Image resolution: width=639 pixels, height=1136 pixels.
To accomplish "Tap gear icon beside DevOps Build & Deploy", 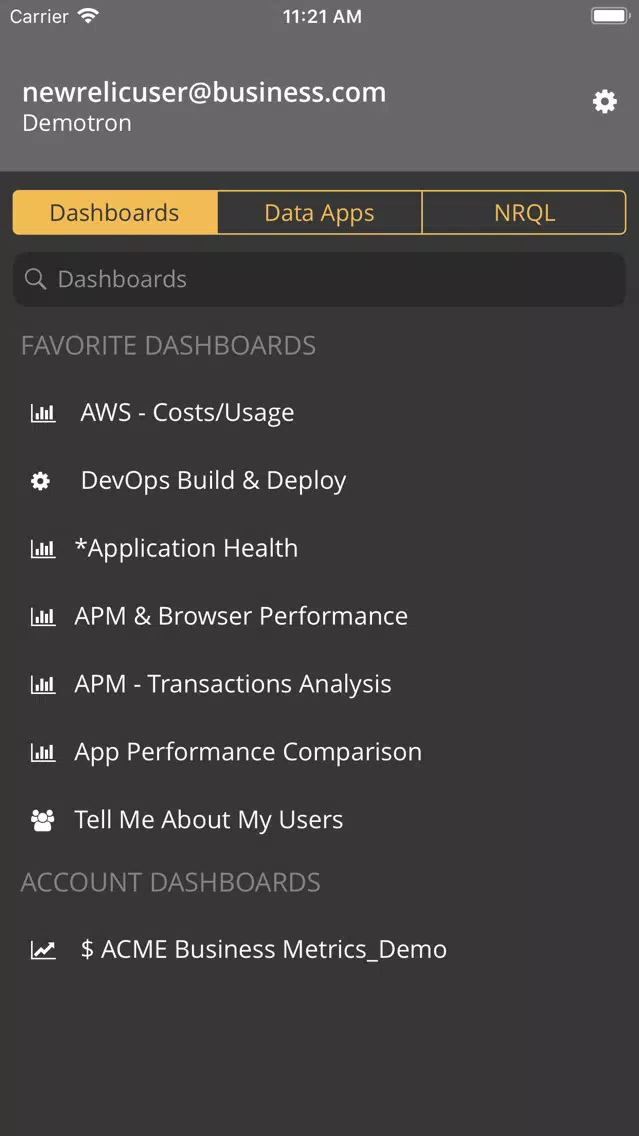I will pyautogui.click(x=41, y=480).
